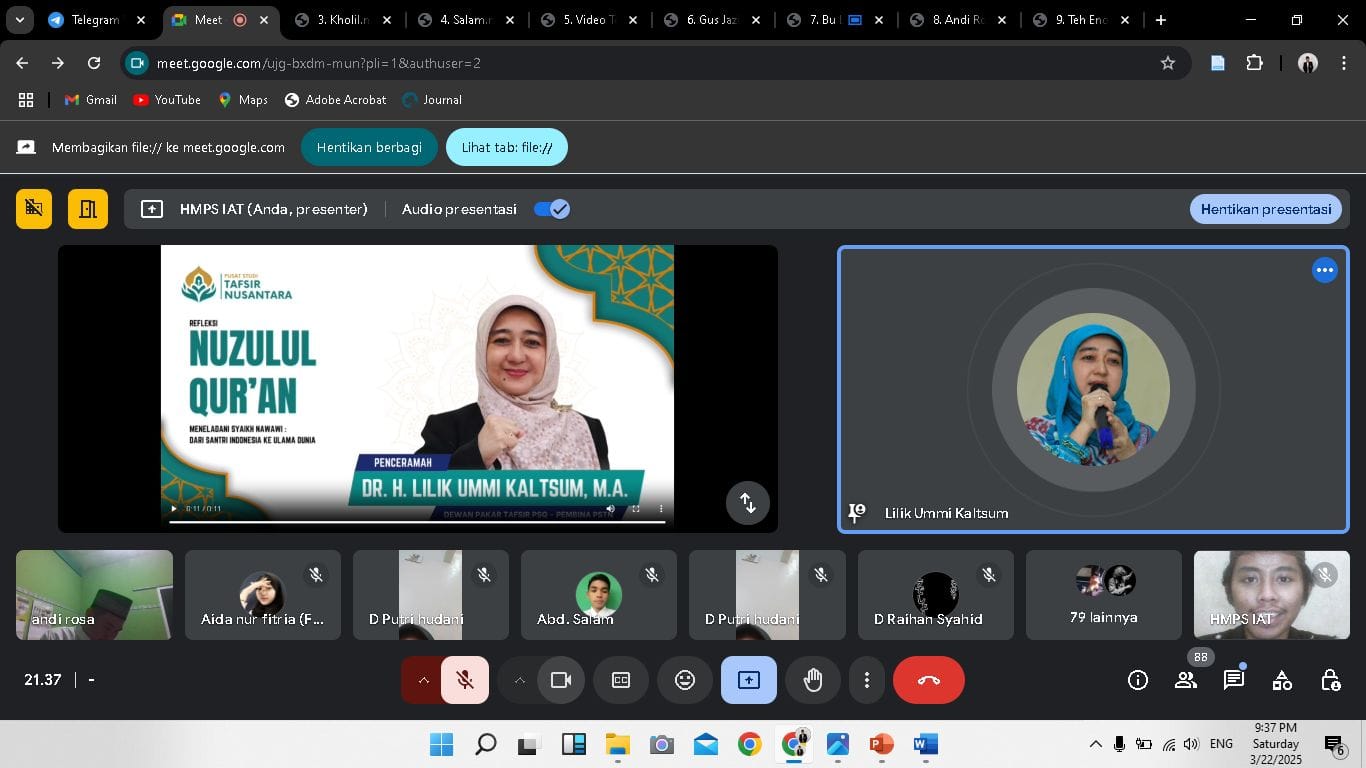This screenshot has height=768, width=1366.
Task: Open meeting details info icon
Action: [1138, 680]
